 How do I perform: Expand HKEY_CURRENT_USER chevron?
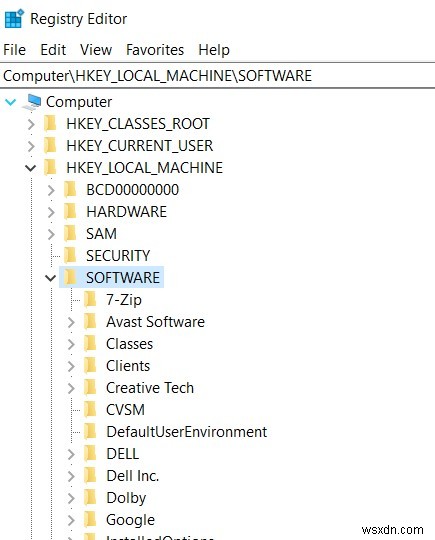pyautogui.click(x=31, y=146)
